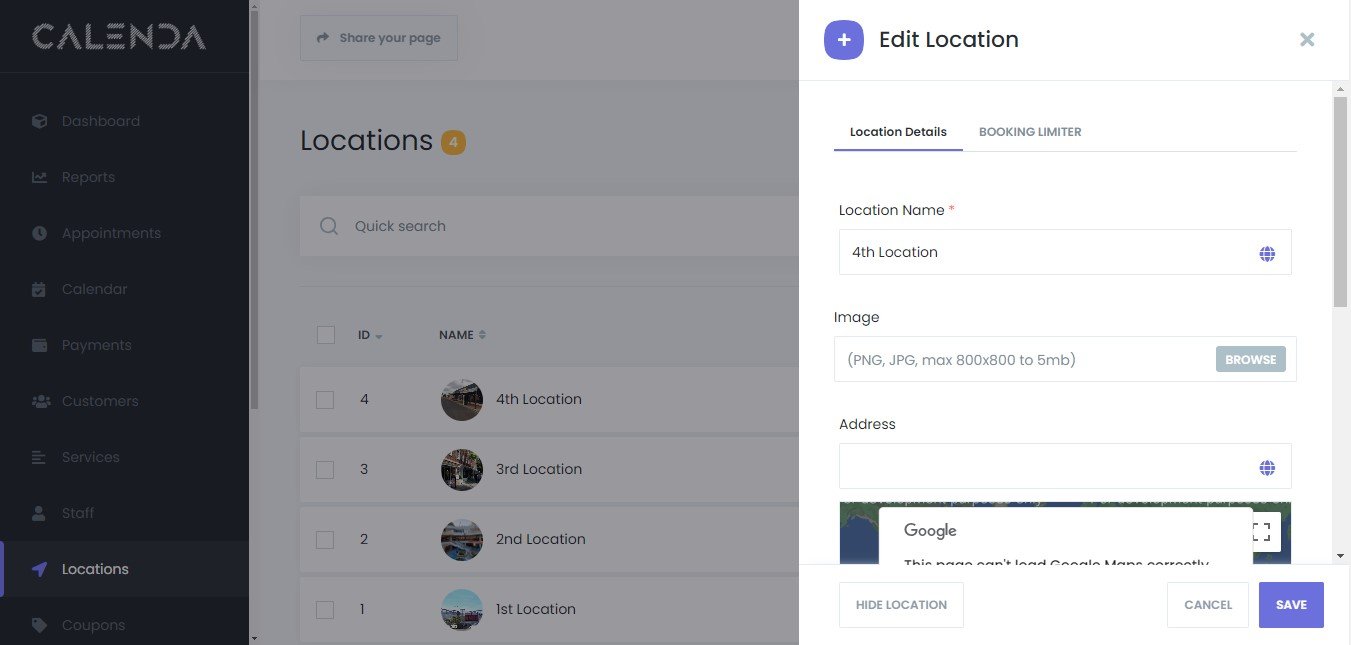Open the Calendar menu item
Screen dimensions: 1351x645
coord(94,289)
